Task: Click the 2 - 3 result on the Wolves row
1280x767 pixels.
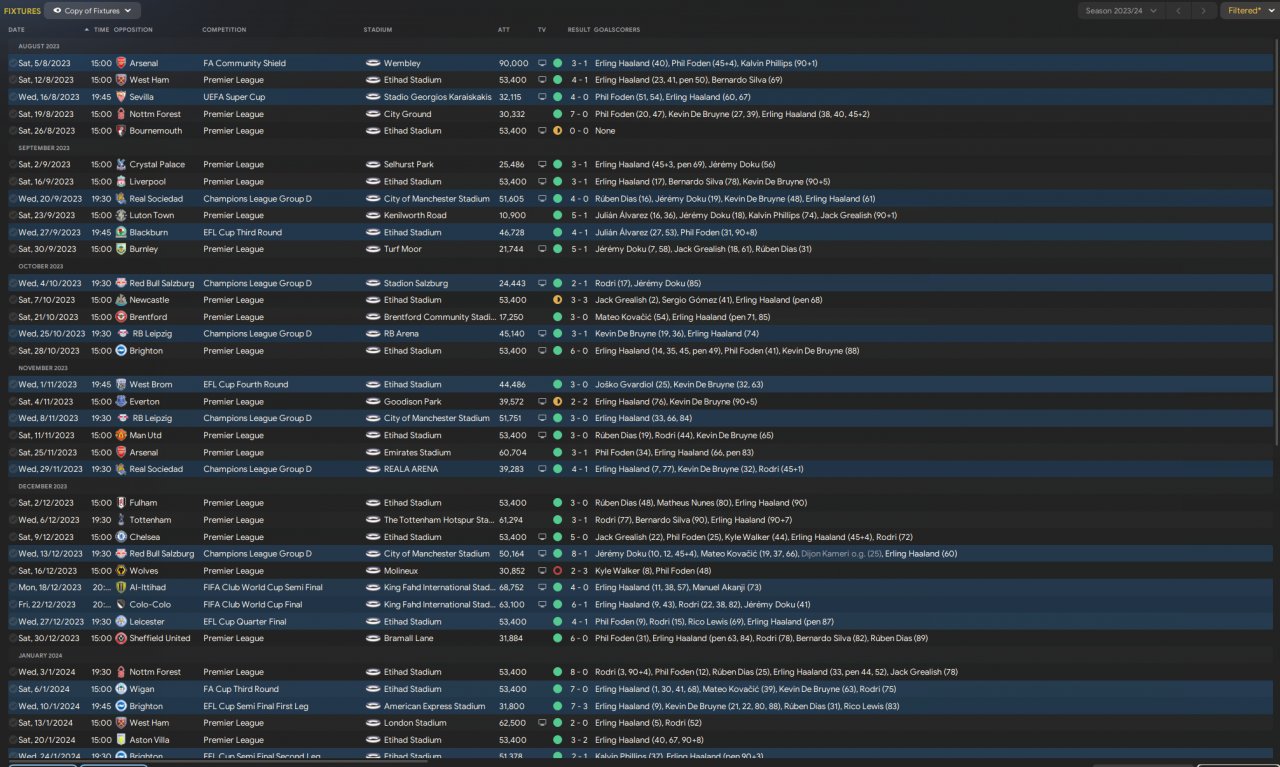Action: coord(579,571)
